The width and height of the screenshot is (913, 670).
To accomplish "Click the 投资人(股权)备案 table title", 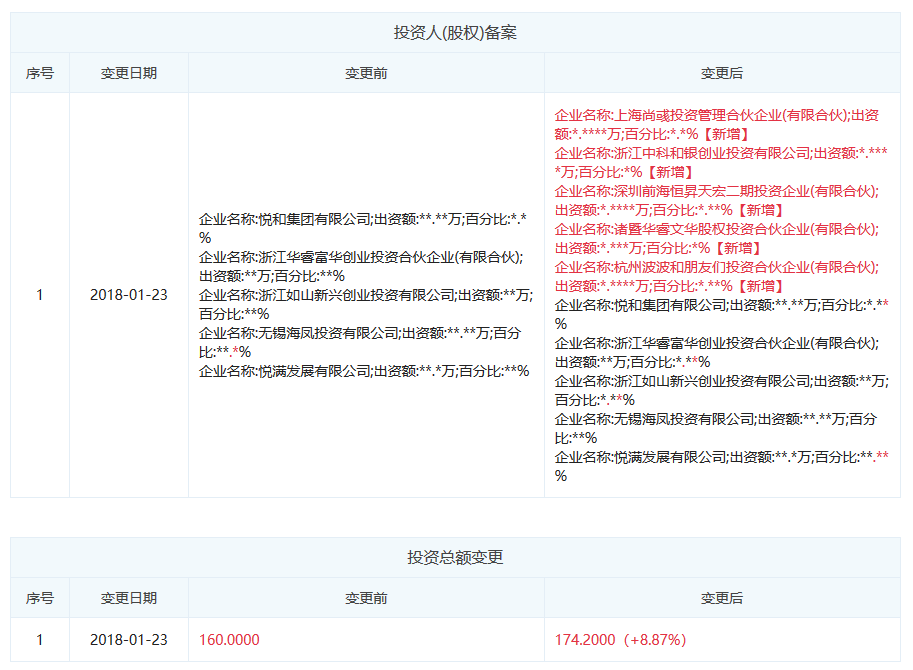I will click(455, 33).
